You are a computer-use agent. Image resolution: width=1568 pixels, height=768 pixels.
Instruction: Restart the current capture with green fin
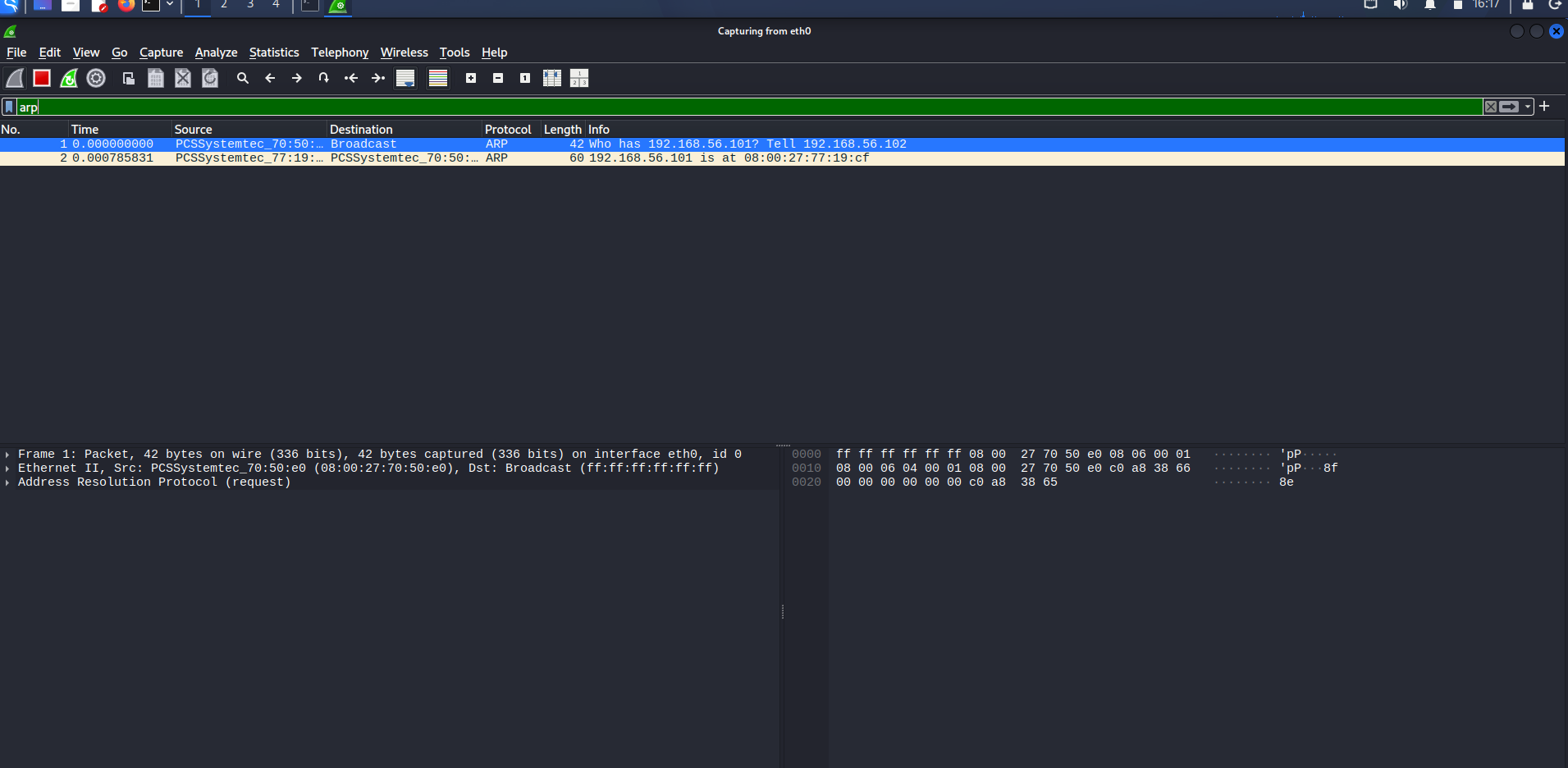(x=69, y=78)
